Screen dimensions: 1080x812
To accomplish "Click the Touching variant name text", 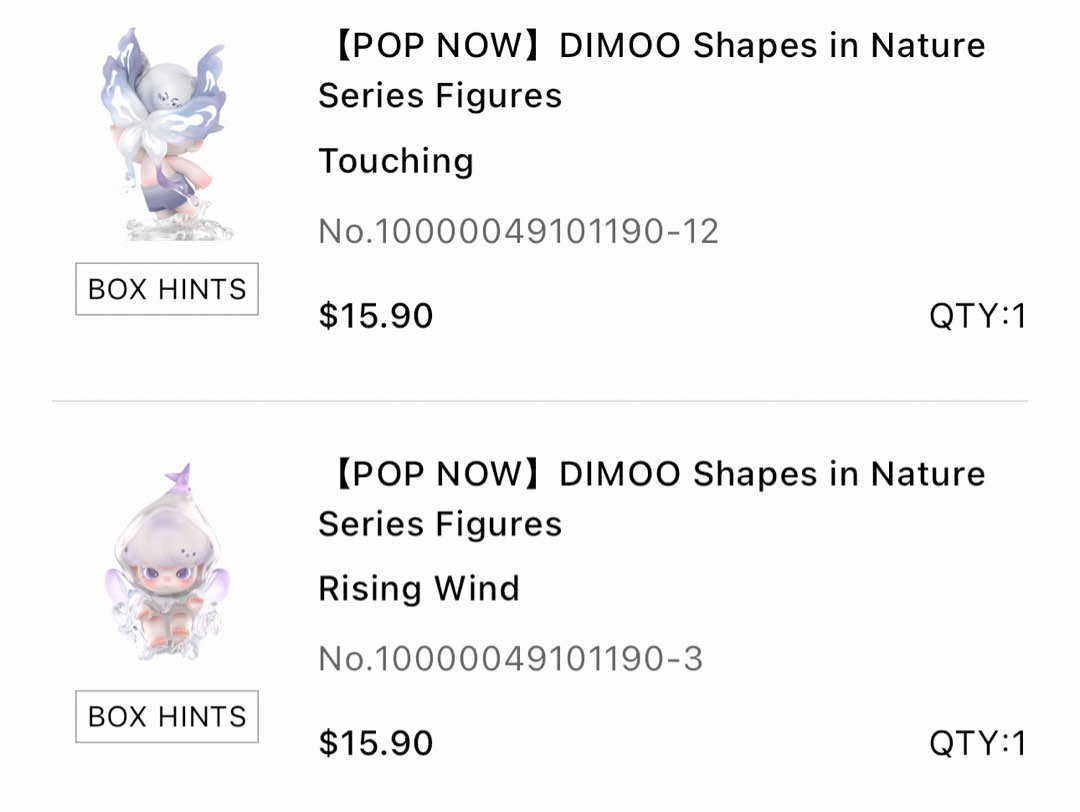I will (395, 160).
